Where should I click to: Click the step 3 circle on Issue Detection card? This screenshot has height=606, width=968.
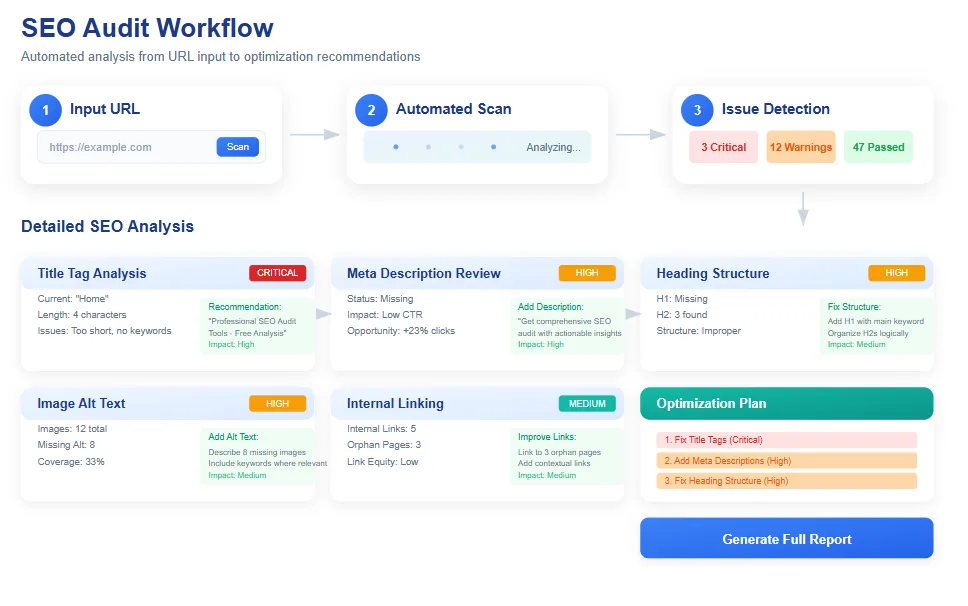(x=697, y=110)
